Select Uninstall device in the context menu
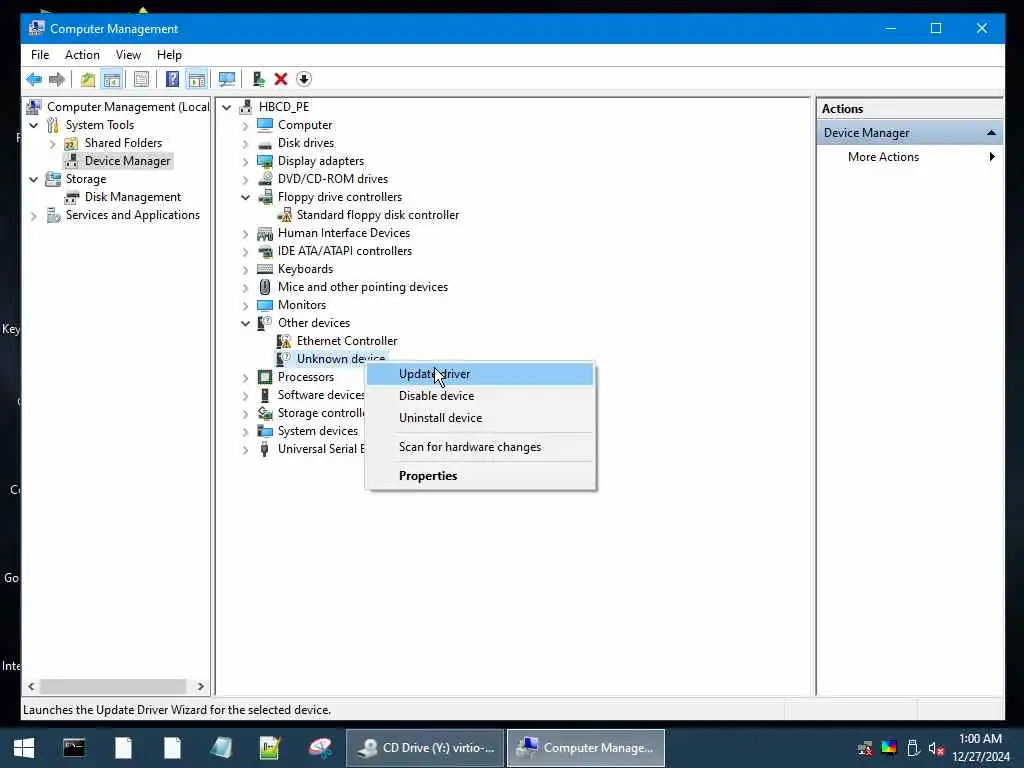 (480, 418)
